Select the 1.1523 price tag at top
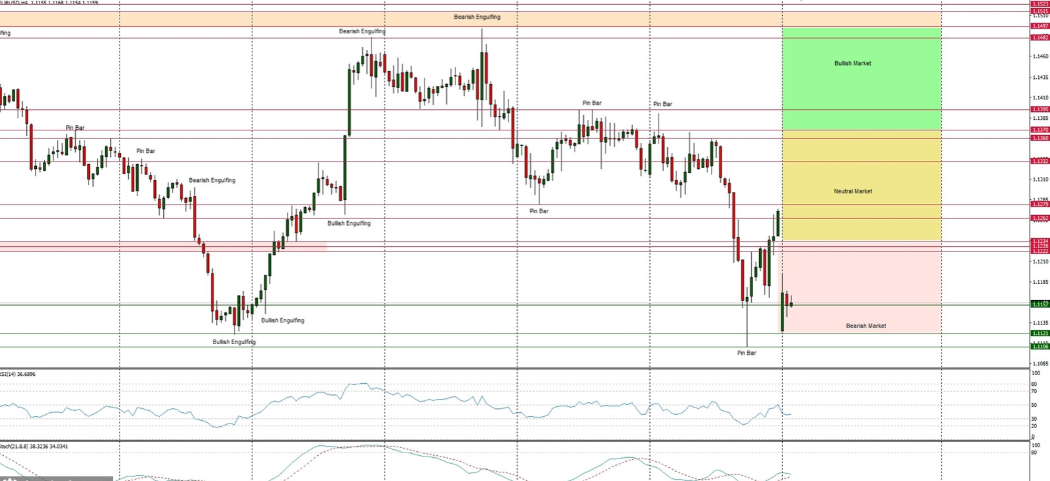Image resolution: width=1050 pixels, height=481 pixels. (x=1039, y=4)
